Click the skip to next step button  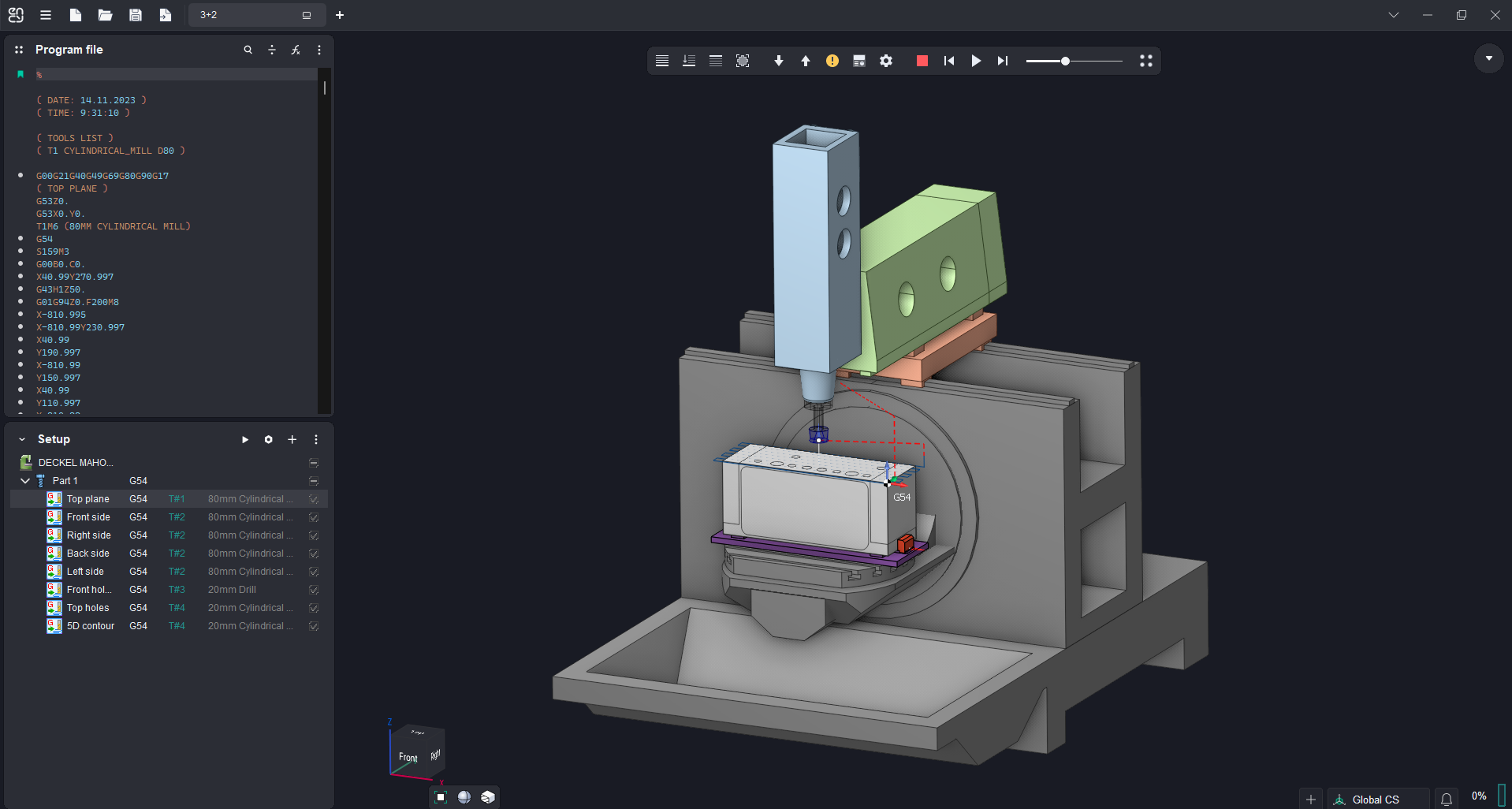(1002, 61)
